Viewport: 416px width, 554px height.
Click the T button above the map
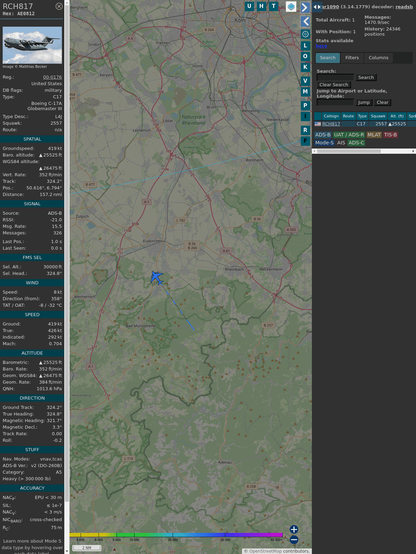pos(274,6)
